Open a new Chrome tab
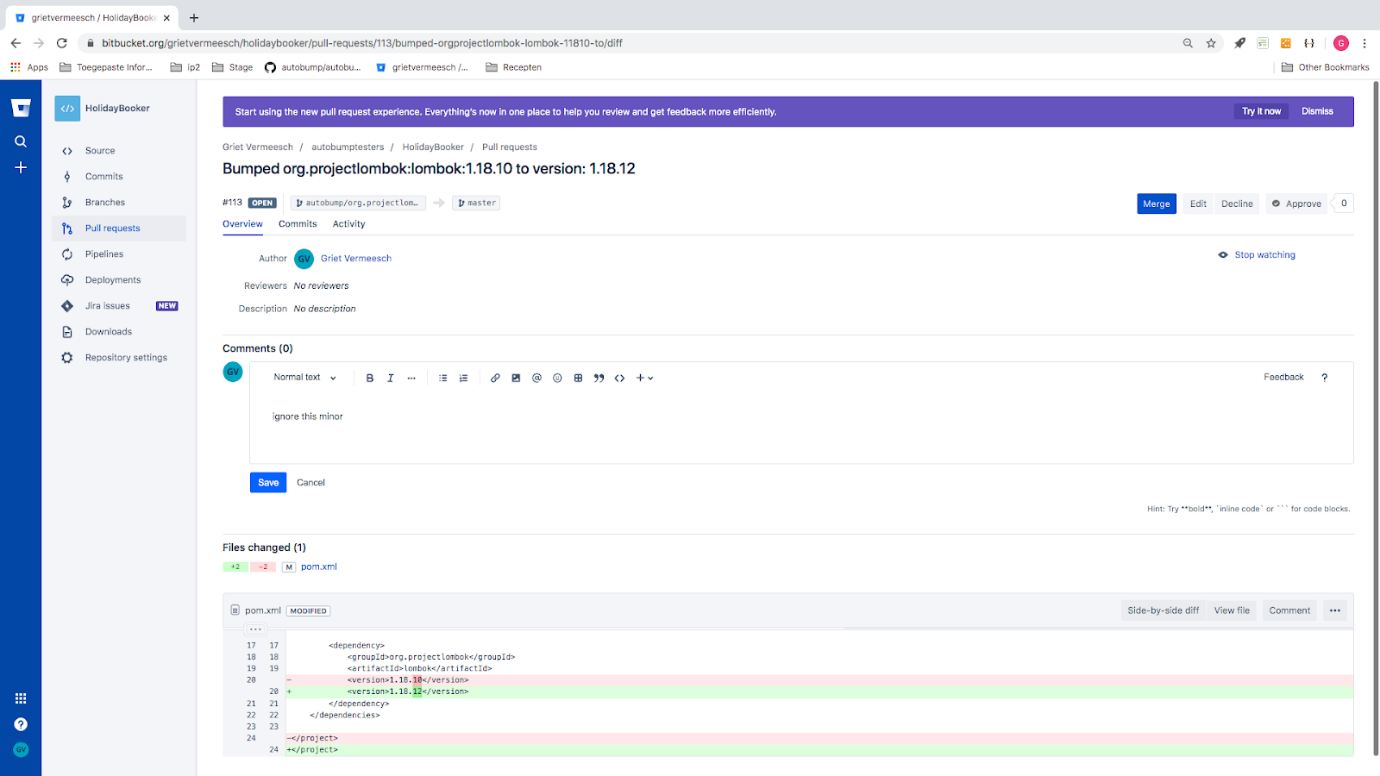The image size is (1380, 776). tap(194, 18)
